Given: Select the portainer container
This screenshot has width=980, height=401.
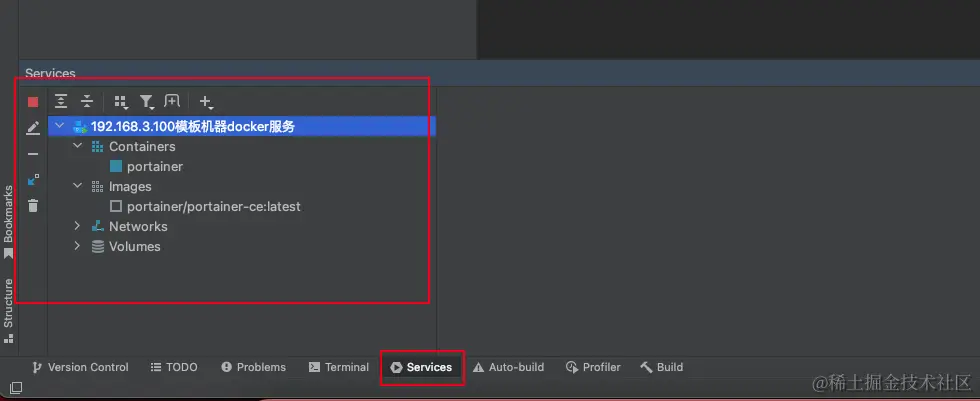Looking at the screenshot, I should click(155, 167).
